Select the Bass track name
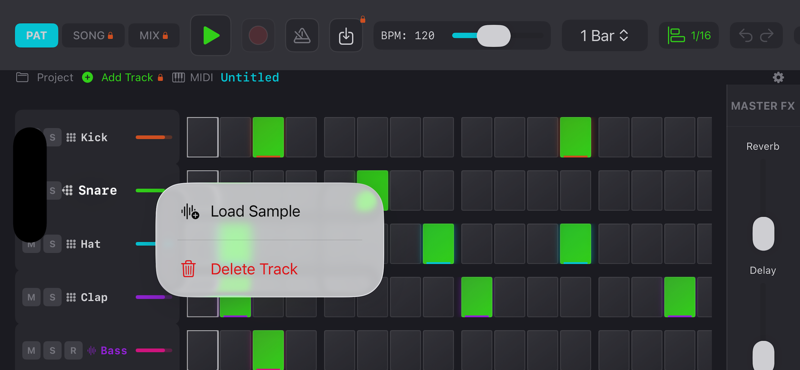The width and height of the screenshot is (800, 370). [x=113, y=351]
